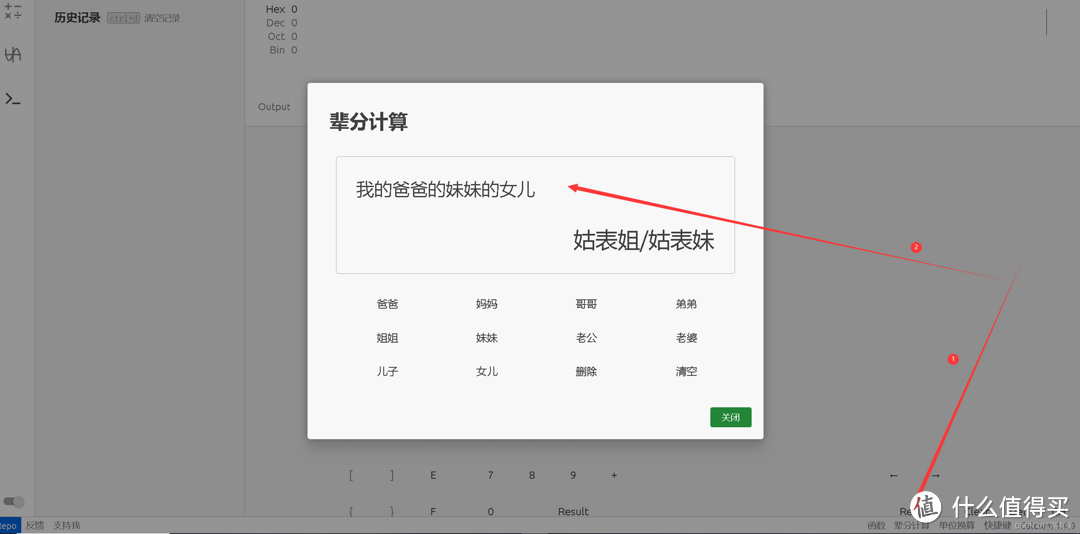Select the Bin value row
The height and width of the screenshot is (534, 1080).
[282, 50]
